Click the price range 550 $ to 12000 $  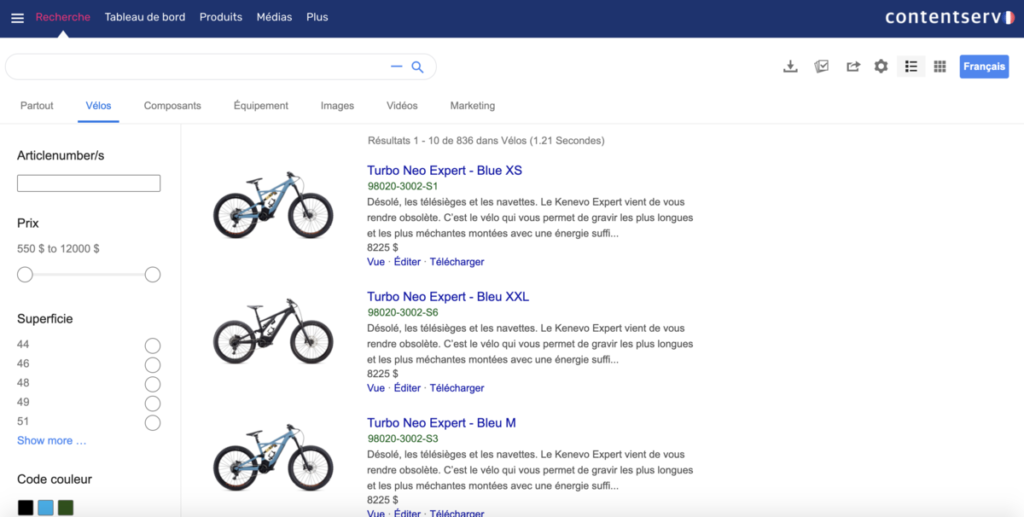pos(58,249)
